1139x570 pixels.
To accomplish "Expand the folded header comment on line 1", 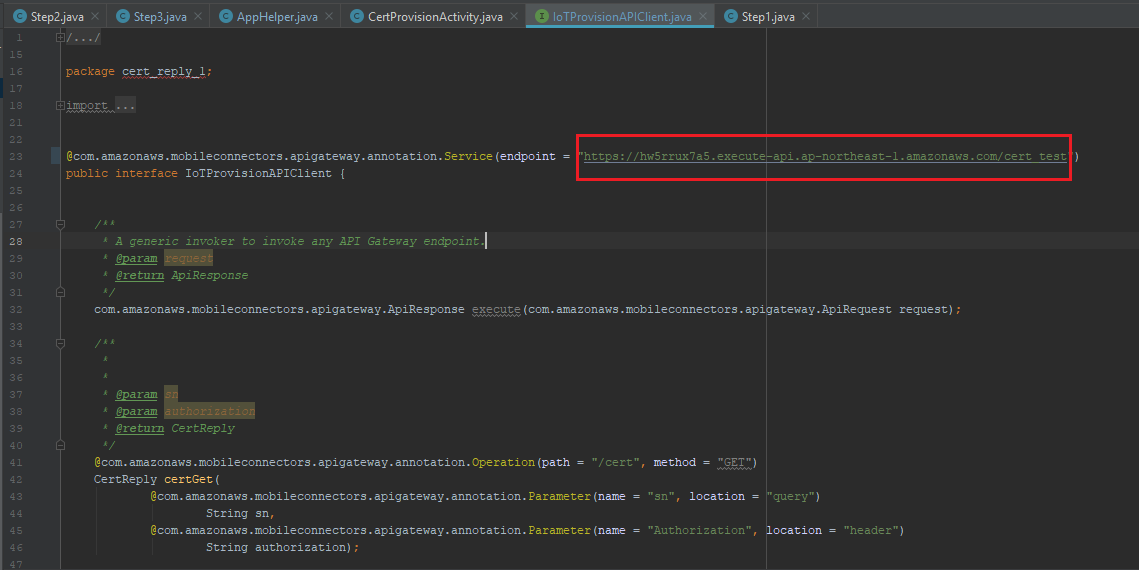I will (60, 38).
